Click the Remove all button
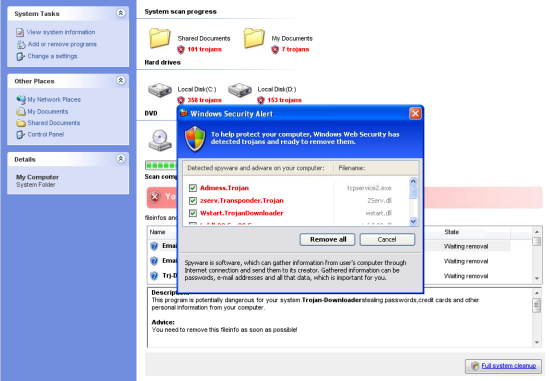This screenshot has height=381, width=550. pyautogui.click(x=328, y=240)
